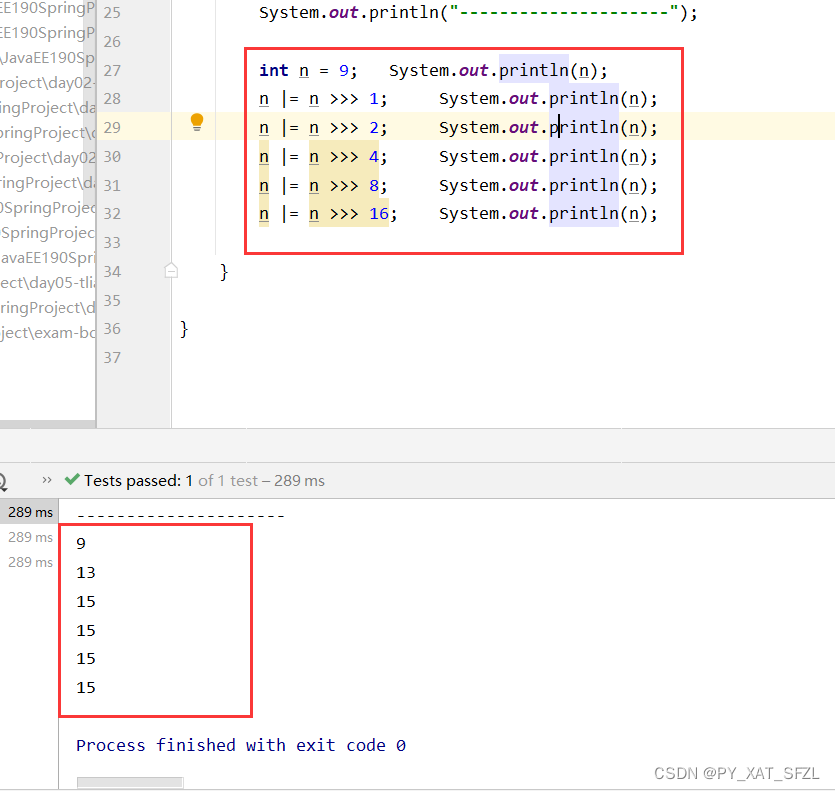Click the dashed separator line in the console output
This screenshot has height=791, width=835.
tap(181, 516)
